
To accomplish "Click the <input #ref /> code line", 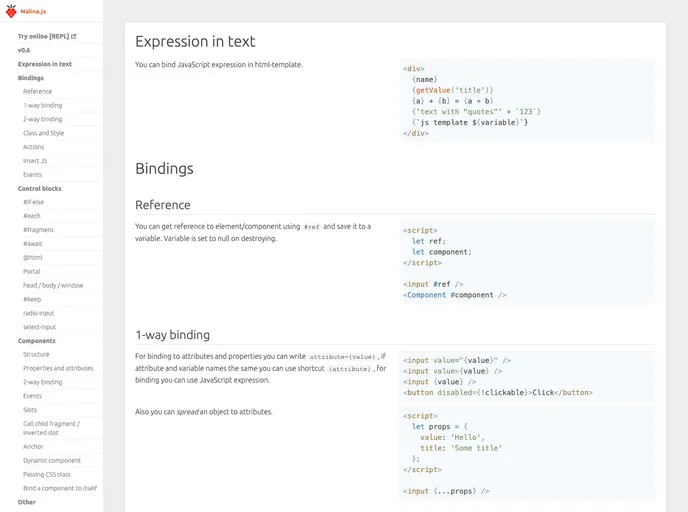I will tap(433, 284).
